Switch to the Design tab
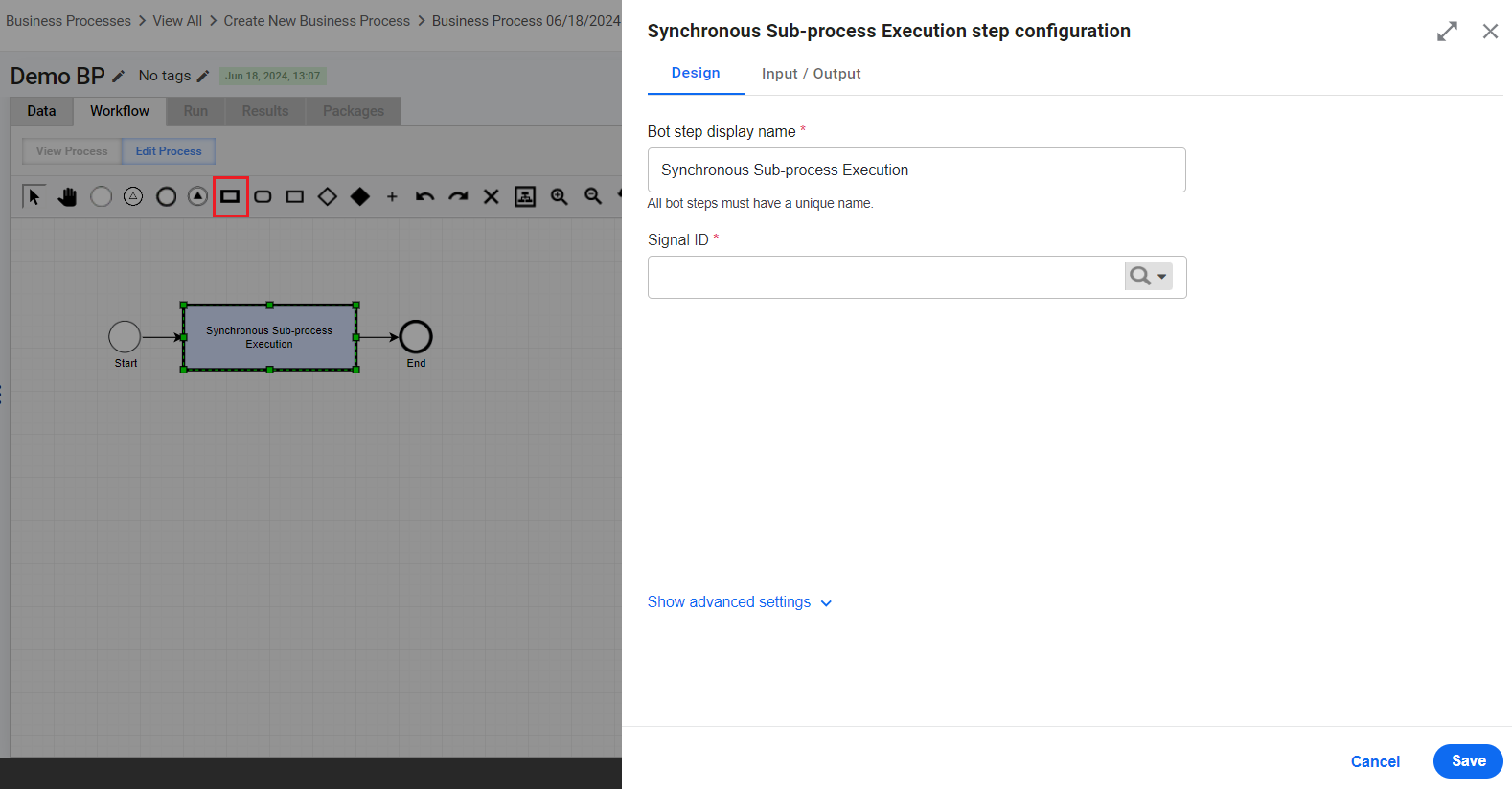The width and height of the screenshot is (1512, 792). tap(696, 73)
